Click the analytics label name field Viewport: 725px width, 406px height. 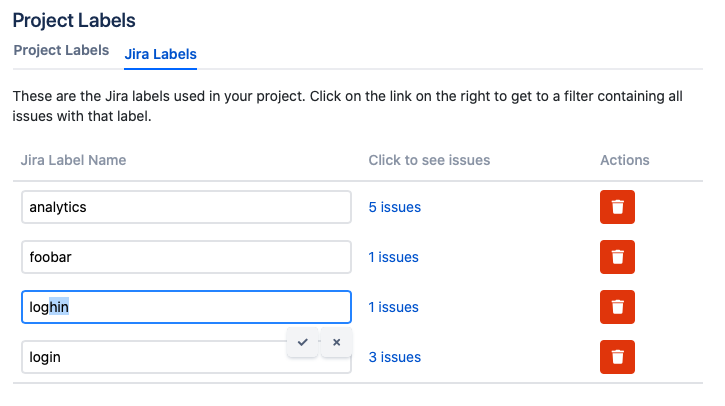click(x=186, y=207)
